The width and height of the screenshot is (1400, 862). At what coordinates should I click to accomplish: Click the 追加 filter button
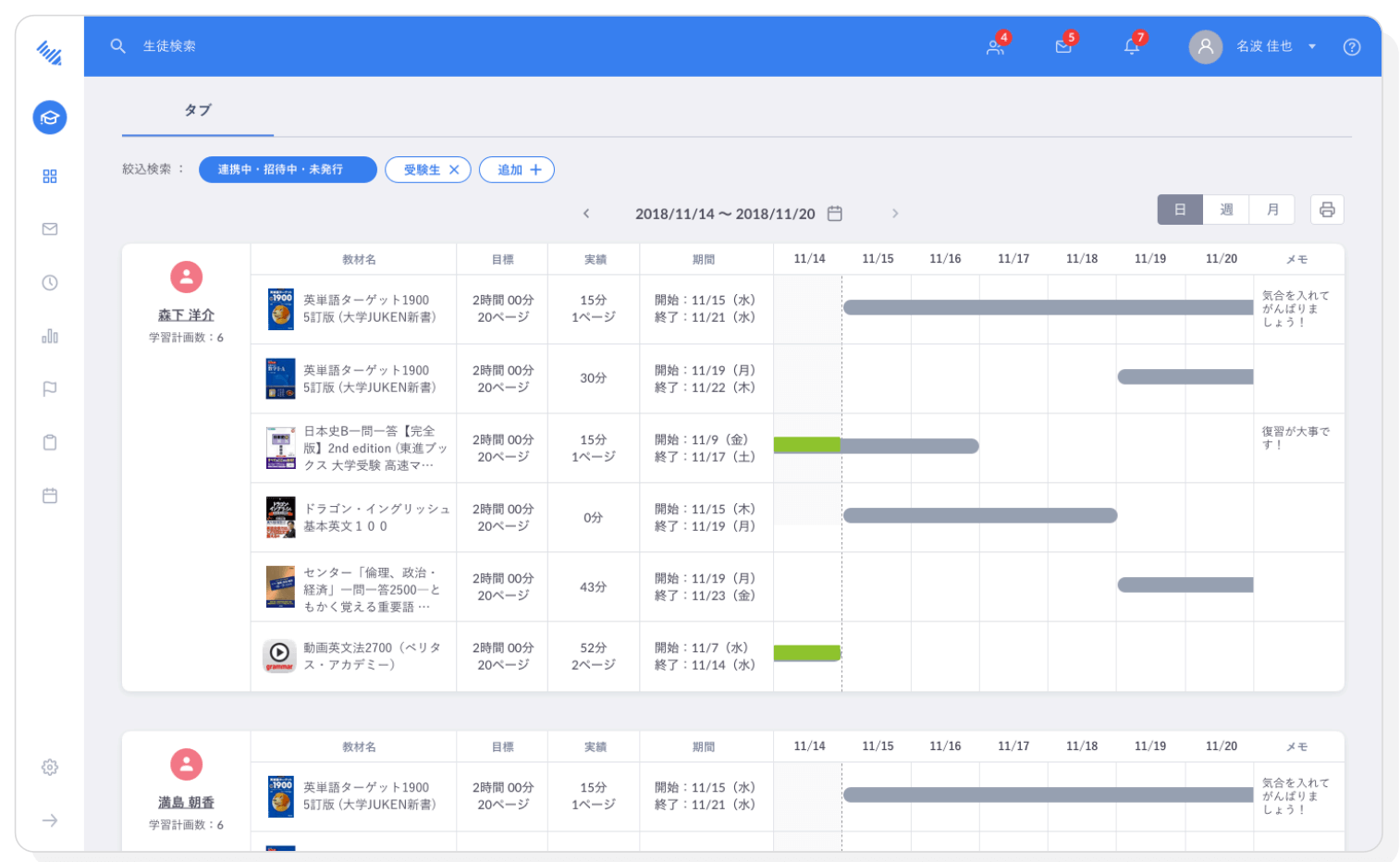[517, 170]
